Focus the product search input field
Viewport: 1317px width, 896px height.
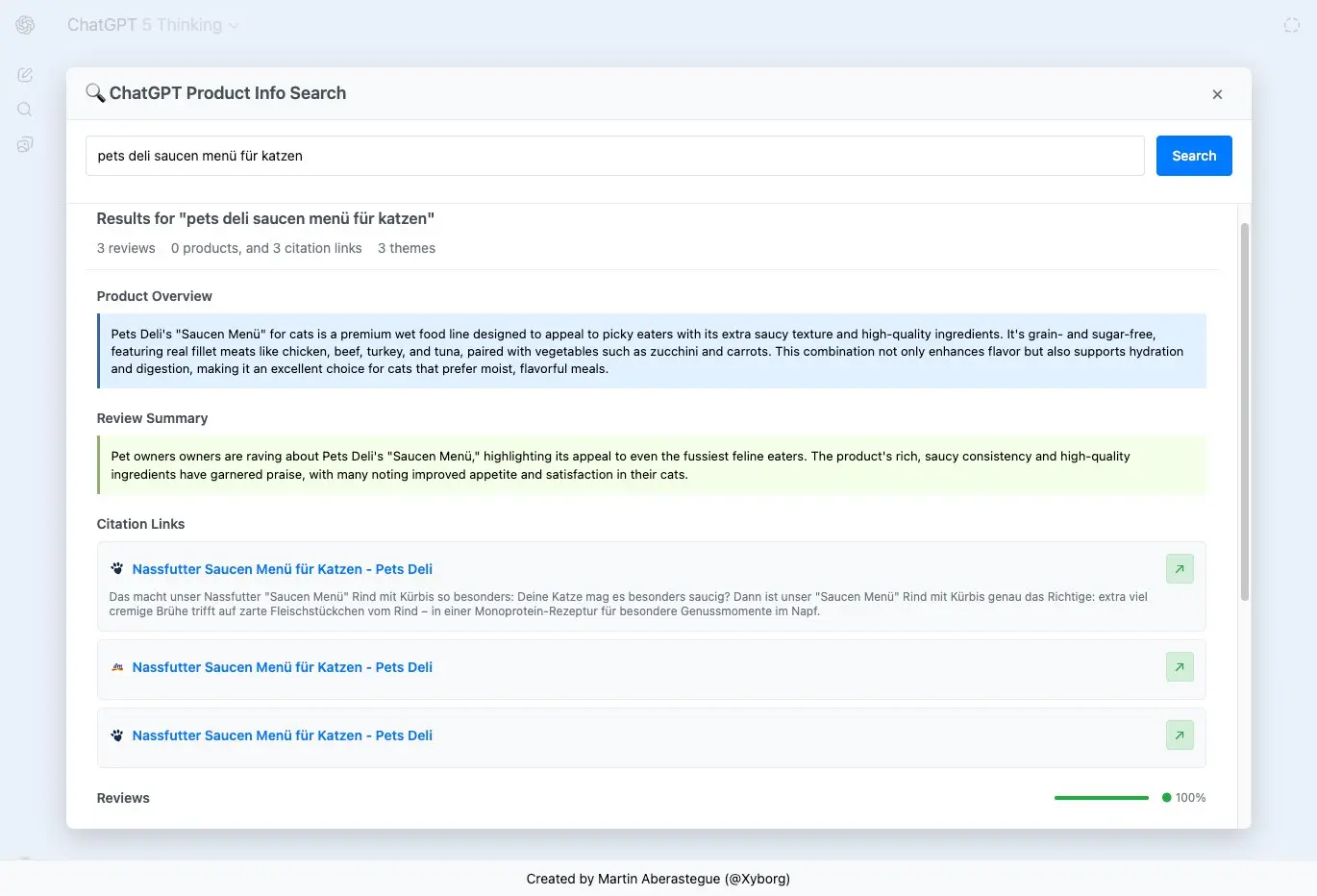tap(615, 156)
